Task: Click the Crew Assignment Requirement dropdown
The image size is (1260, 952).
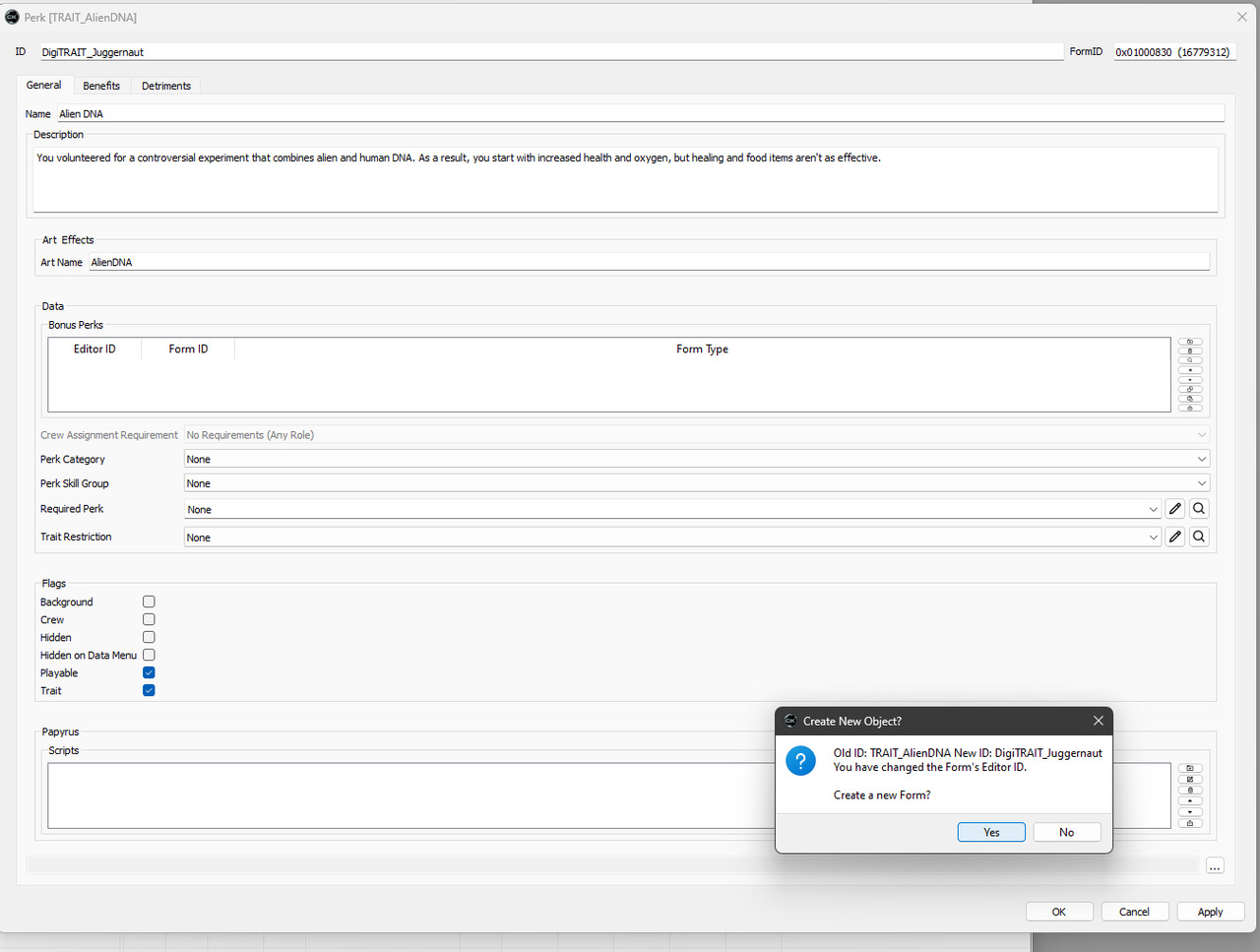Action: (696, 435)
